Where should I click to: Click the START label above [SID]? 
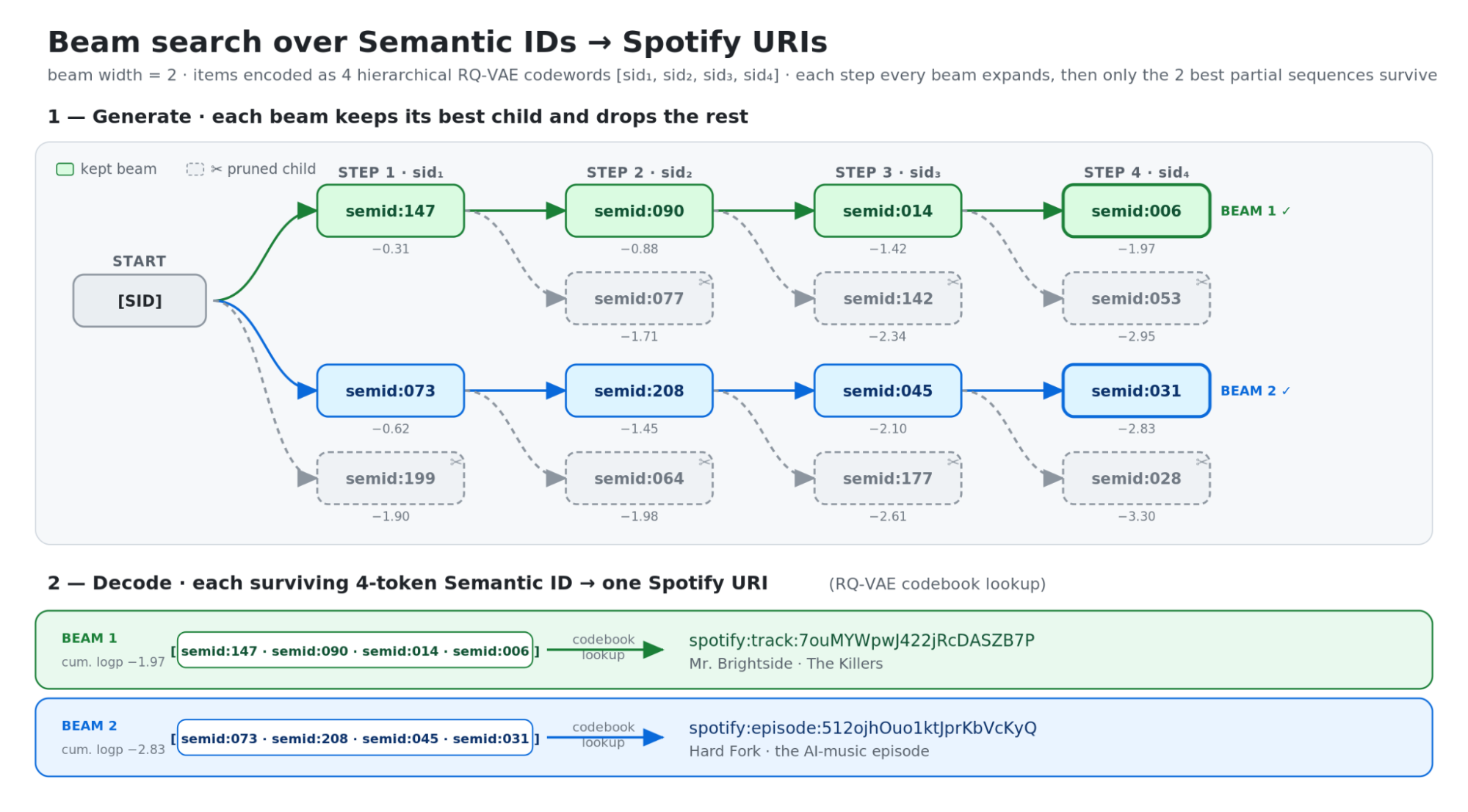click(139, 261)
